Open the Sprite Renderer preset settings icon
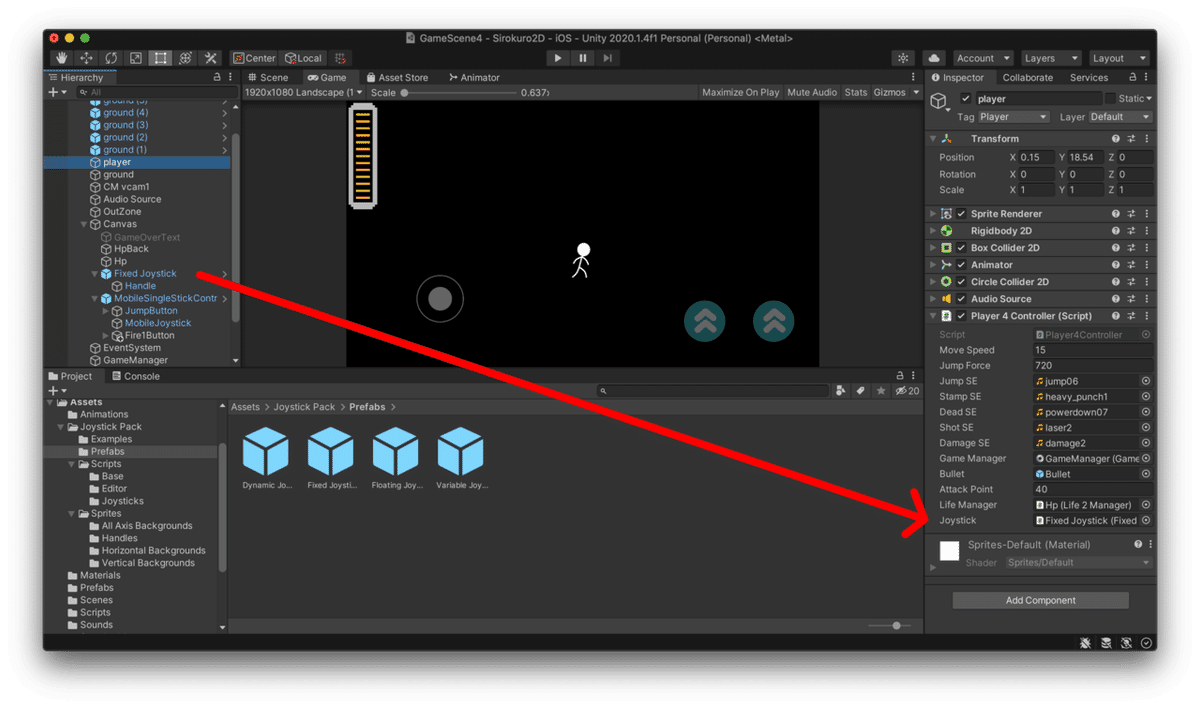 pyautogui.click(x=1131, y=214)
